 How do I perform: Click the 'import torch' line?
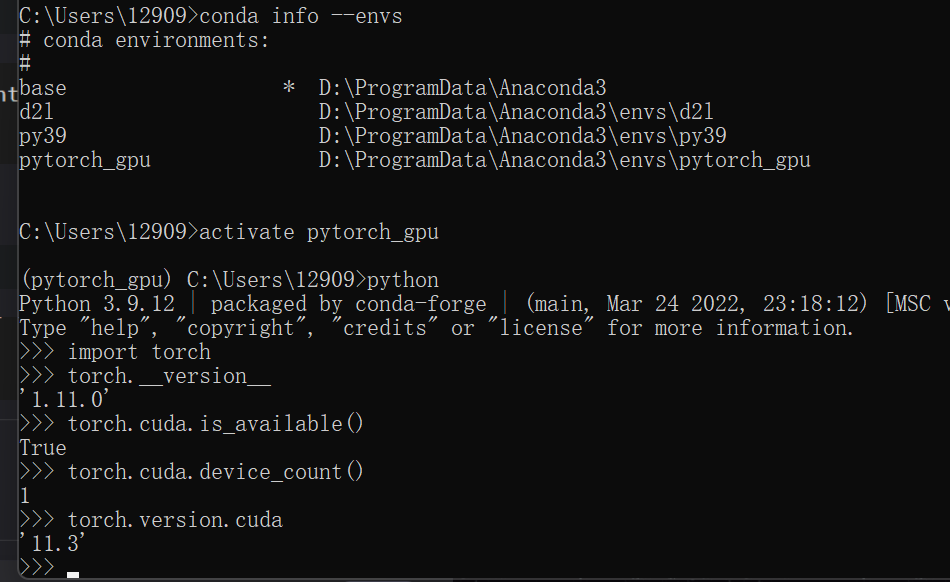[x=139, y=352]
